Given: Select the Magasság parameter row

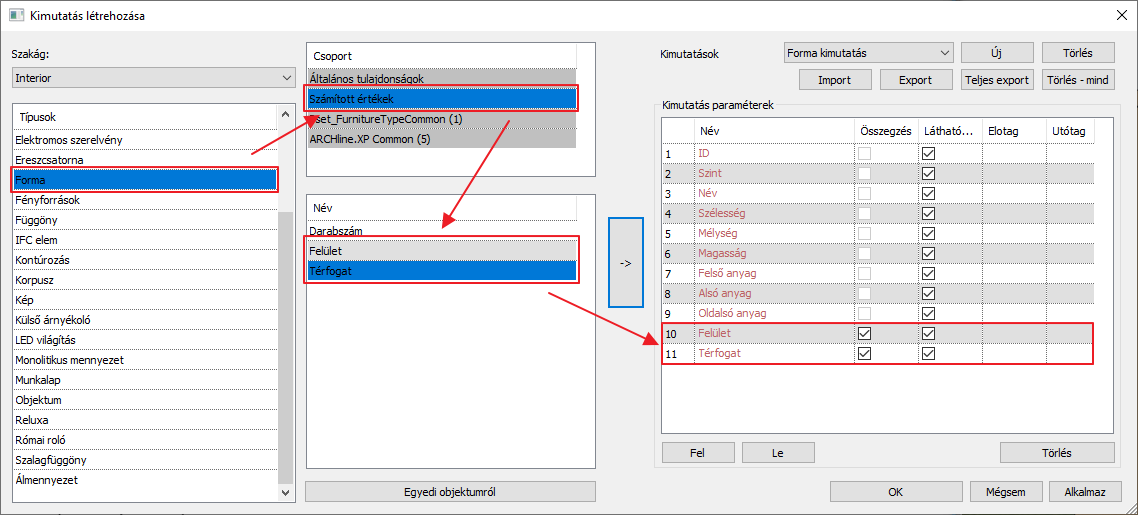Looking at the screenshot, I should click(722, 254).
